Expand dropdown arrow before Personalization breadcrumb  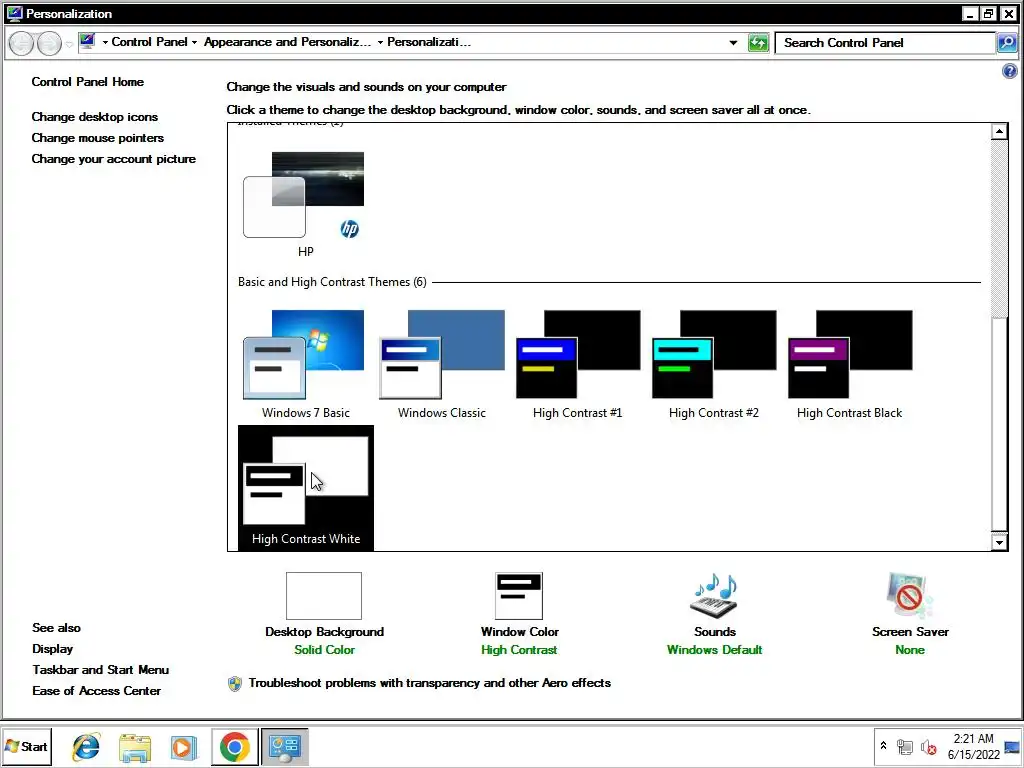point(379,42)
